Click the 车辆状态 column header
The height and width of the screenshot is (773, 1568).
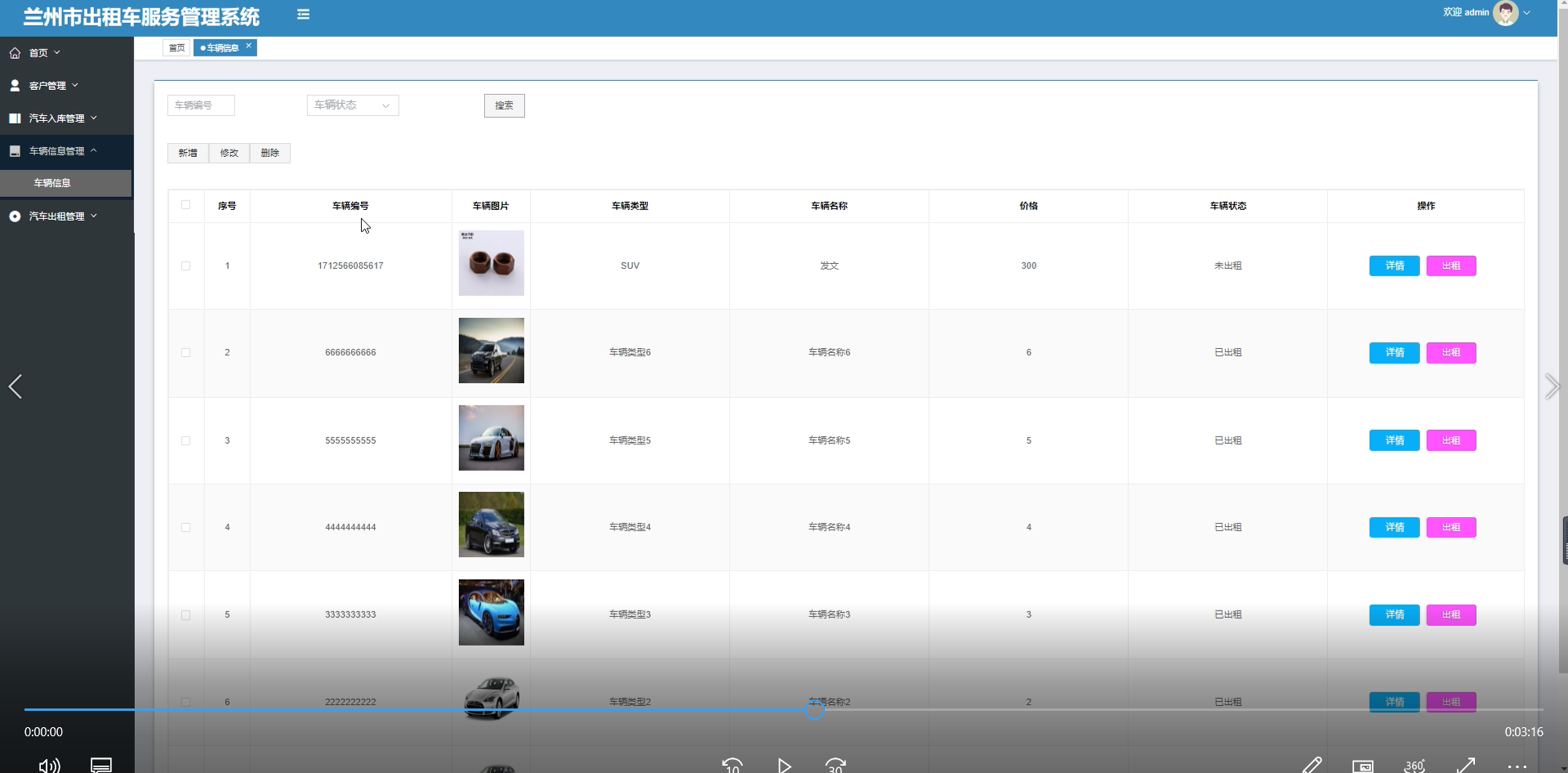(1228, 206)
